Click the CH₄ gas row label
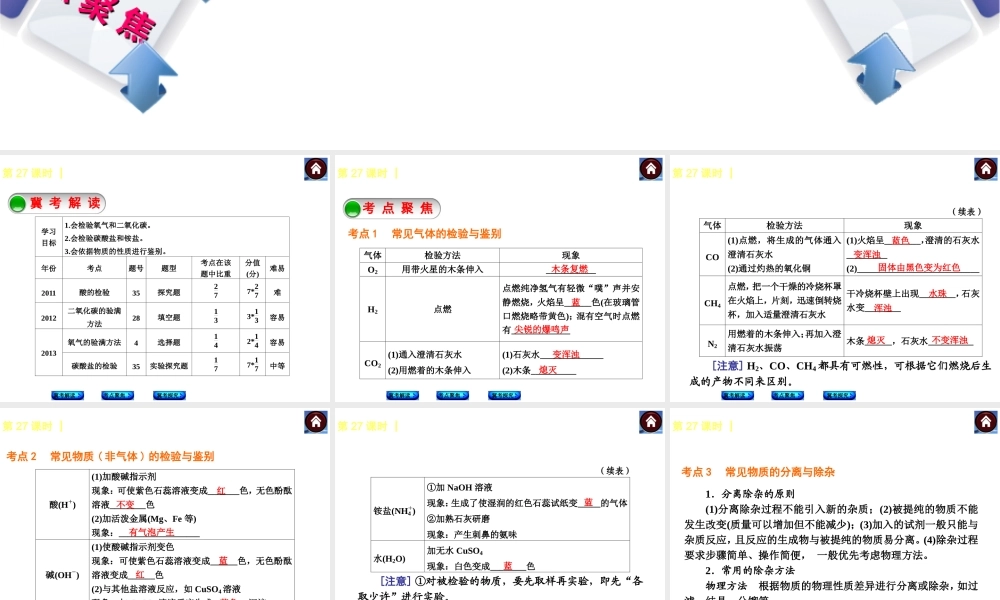This screenshot has height=600, width=1000. pos(712,304)
